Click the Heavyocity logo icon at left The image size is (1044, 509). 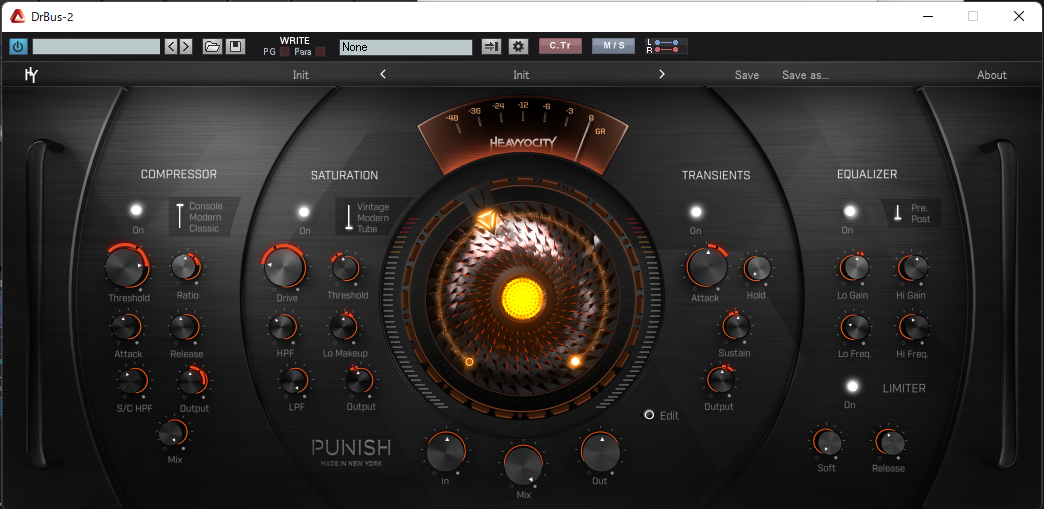tap(31, 75)
